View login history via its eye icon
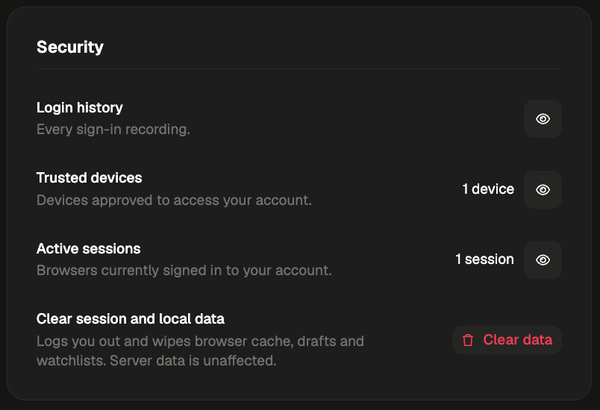 (543, 119)
